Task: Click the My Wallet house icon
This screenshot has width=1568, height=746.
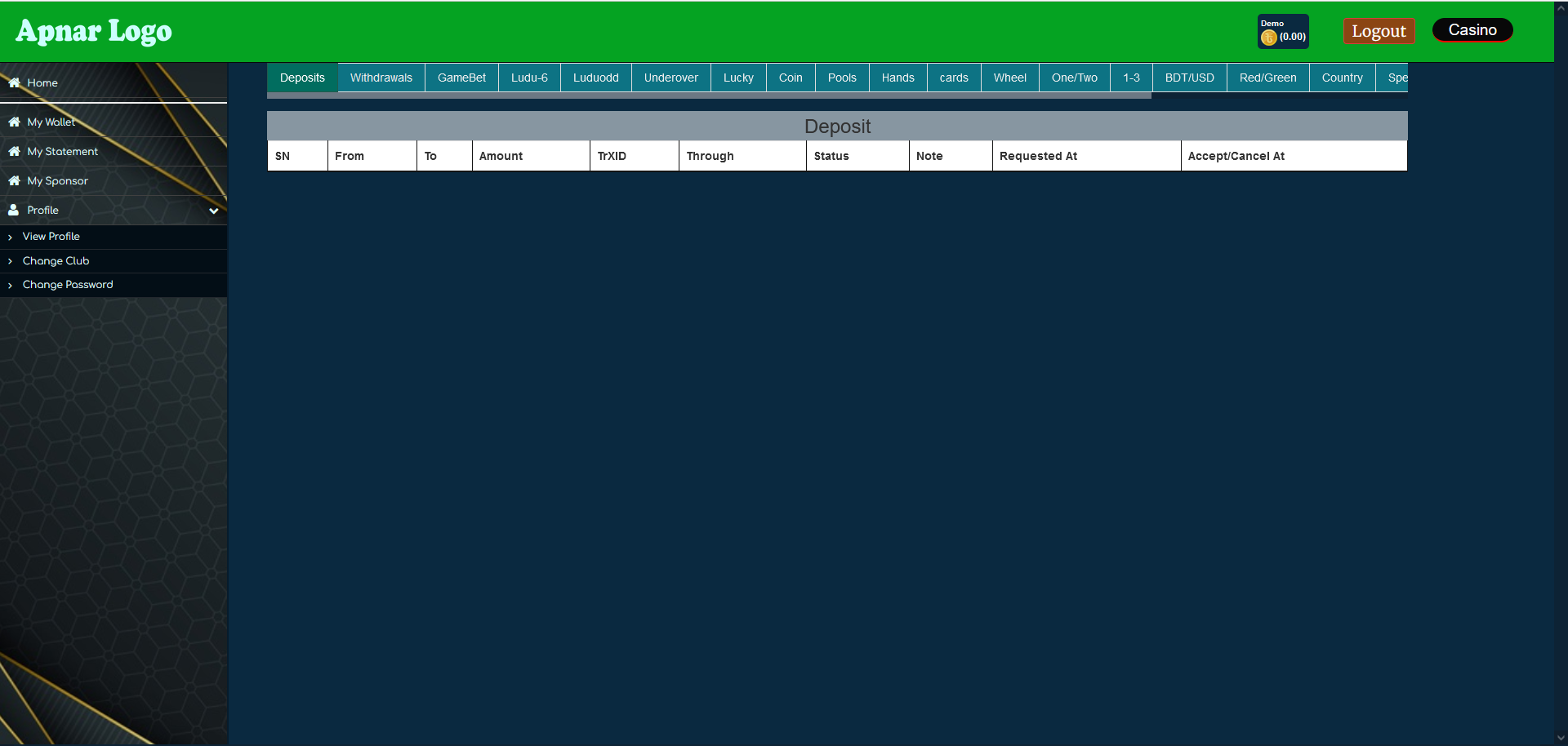Action: [x=14, y=122]
